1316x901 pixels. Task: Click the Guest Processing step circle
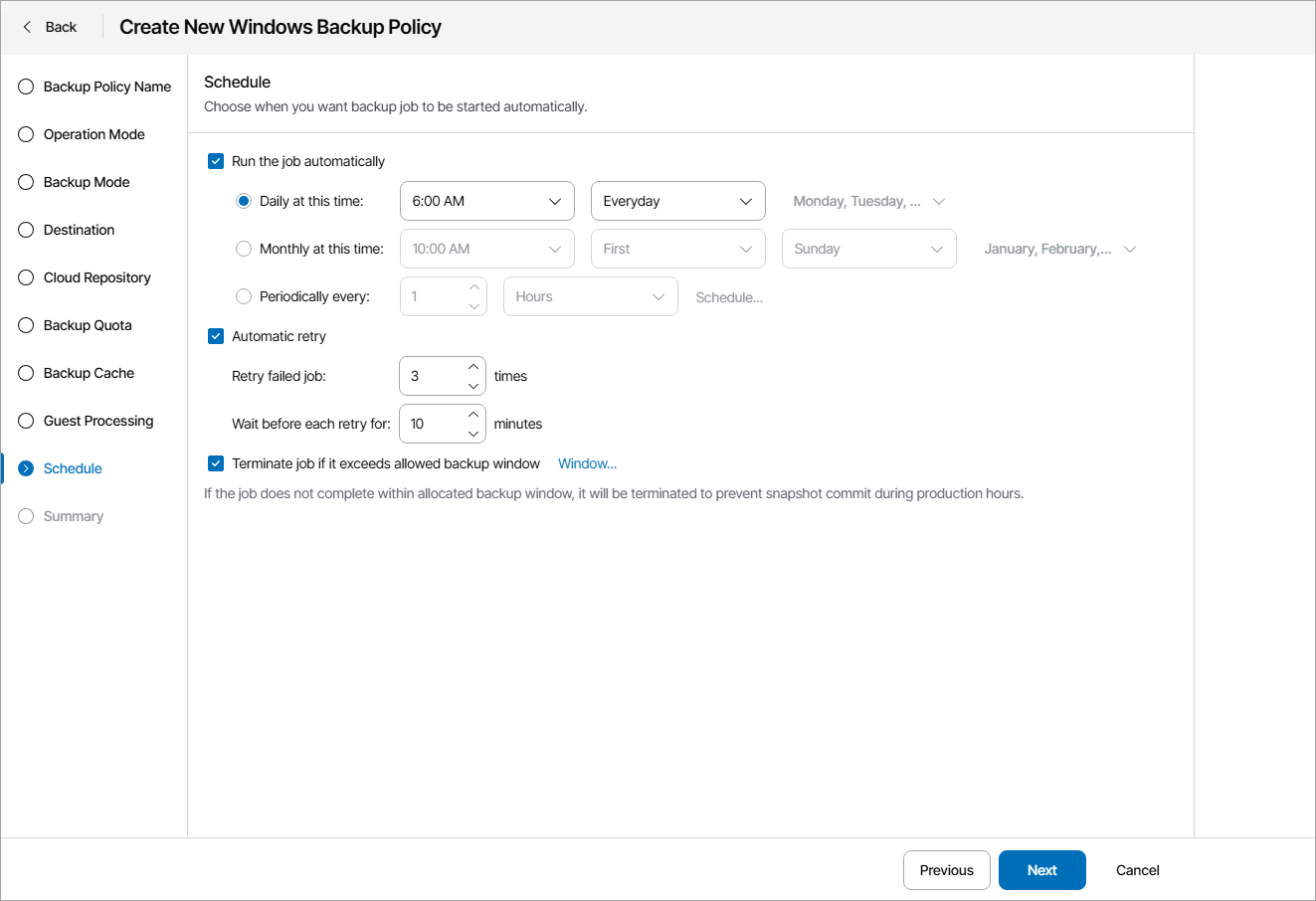point(26,421)
